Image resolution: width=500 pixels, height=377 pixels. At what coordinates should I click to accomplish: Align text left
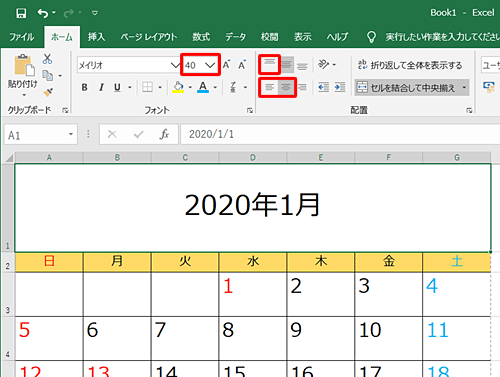[269, 87]
